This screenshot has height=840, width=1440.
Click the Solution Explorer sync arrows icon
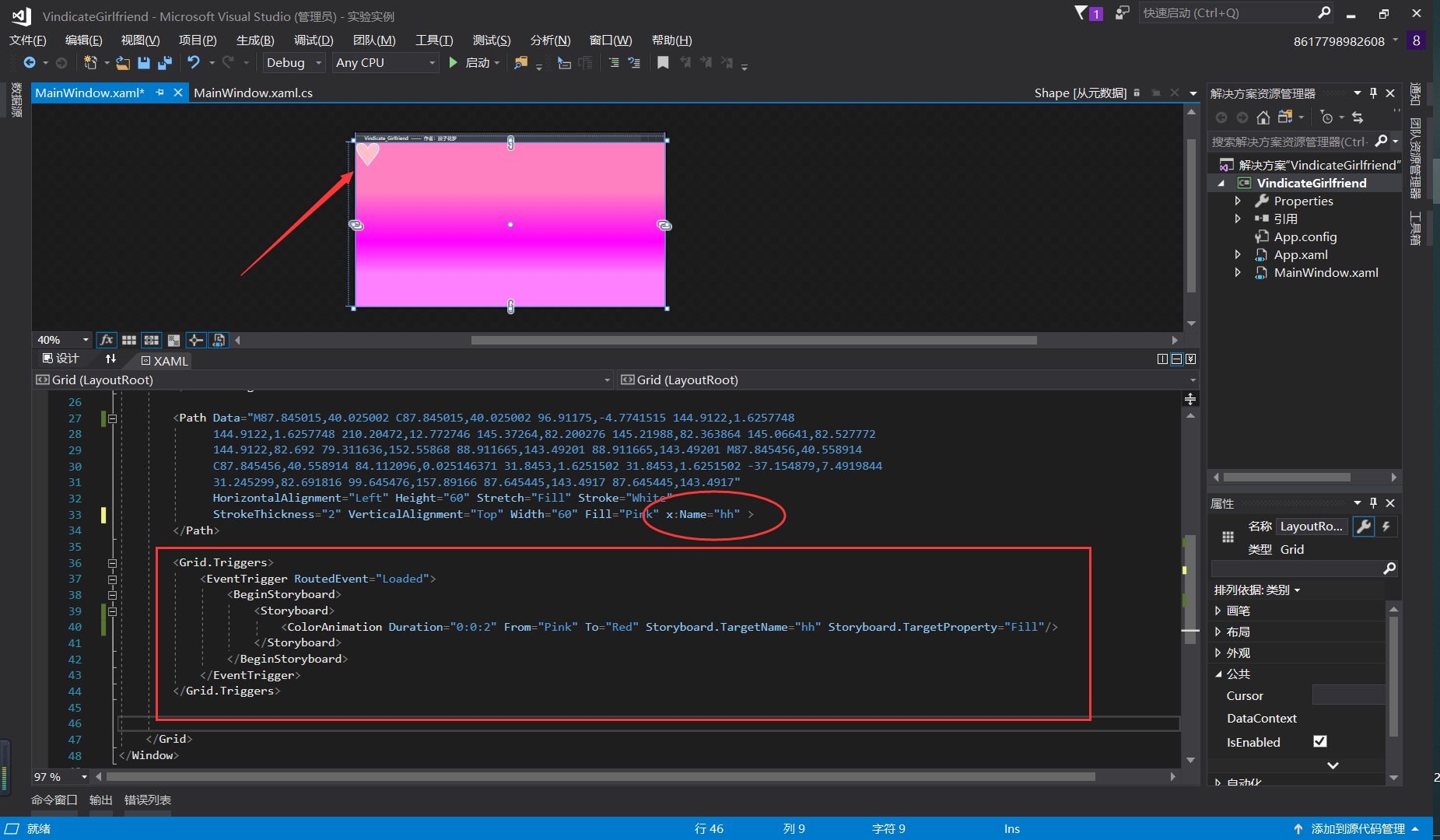coord(1358,117)
